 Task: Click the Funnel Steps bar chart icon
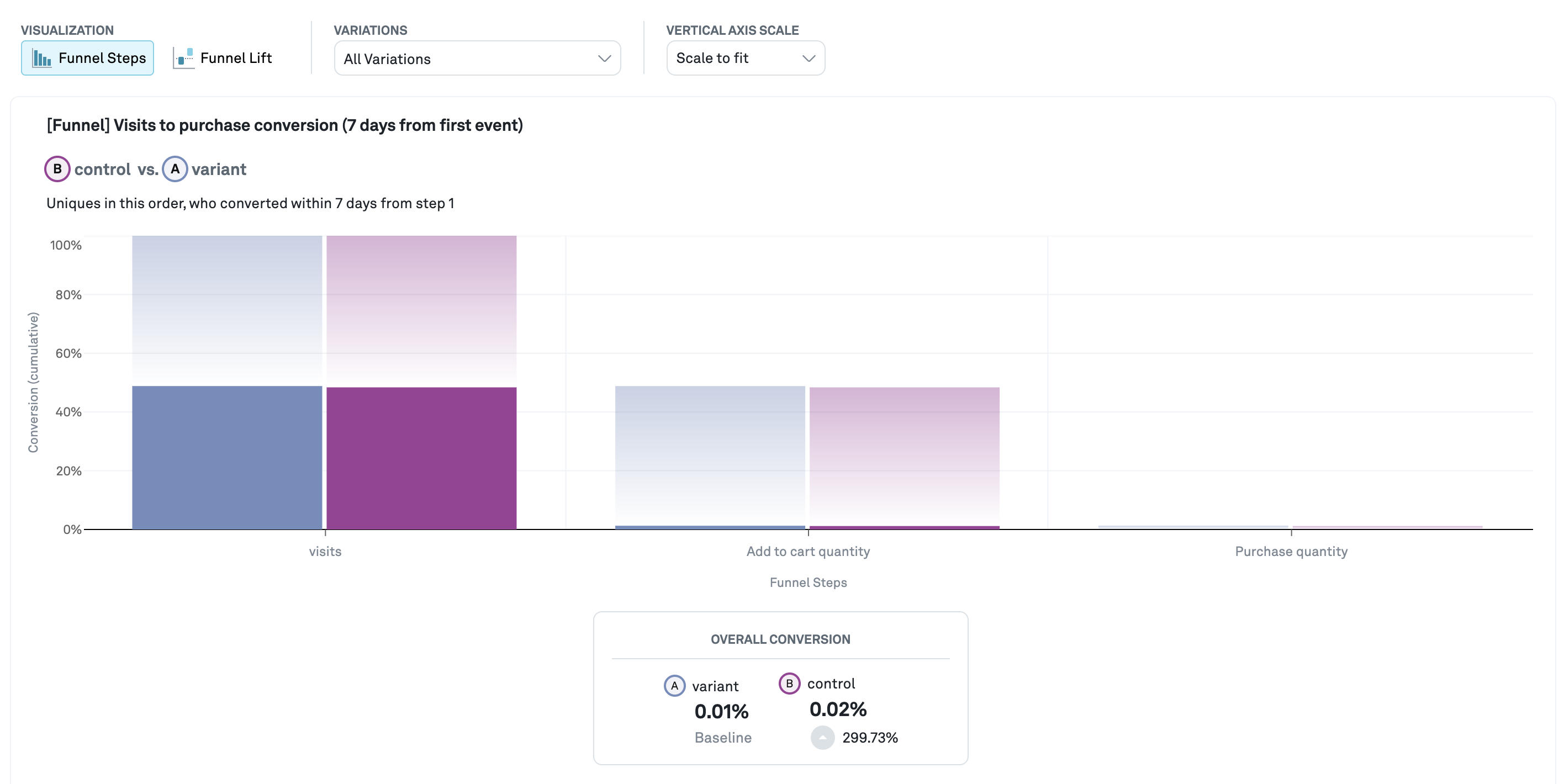pyautogui.click(x=41, y=59)
